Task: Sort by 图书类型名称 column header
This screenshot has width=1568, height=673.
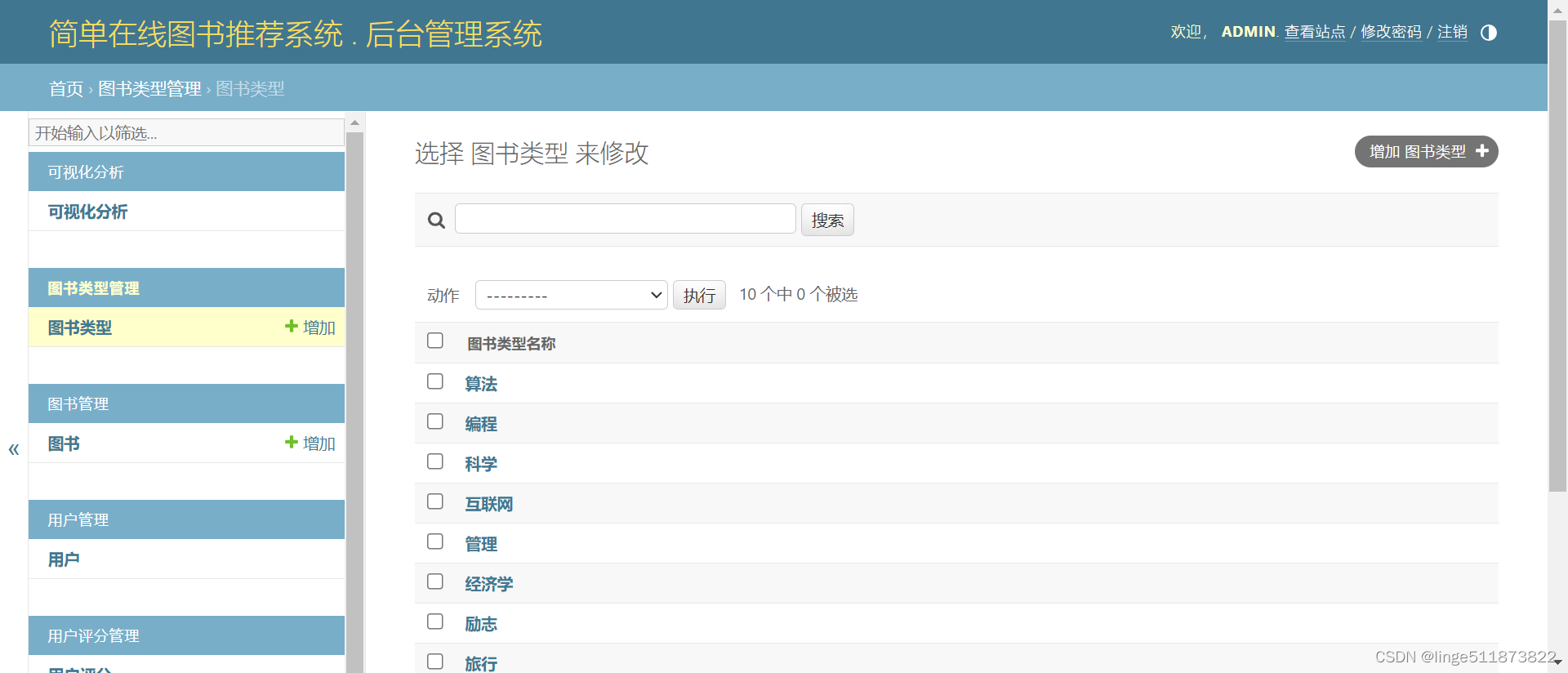Action: (x=511, y=344)
